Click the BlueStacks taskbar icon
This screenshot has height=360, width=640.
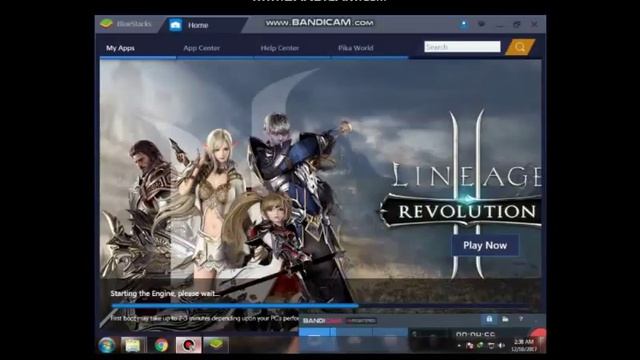coord(216,345)
